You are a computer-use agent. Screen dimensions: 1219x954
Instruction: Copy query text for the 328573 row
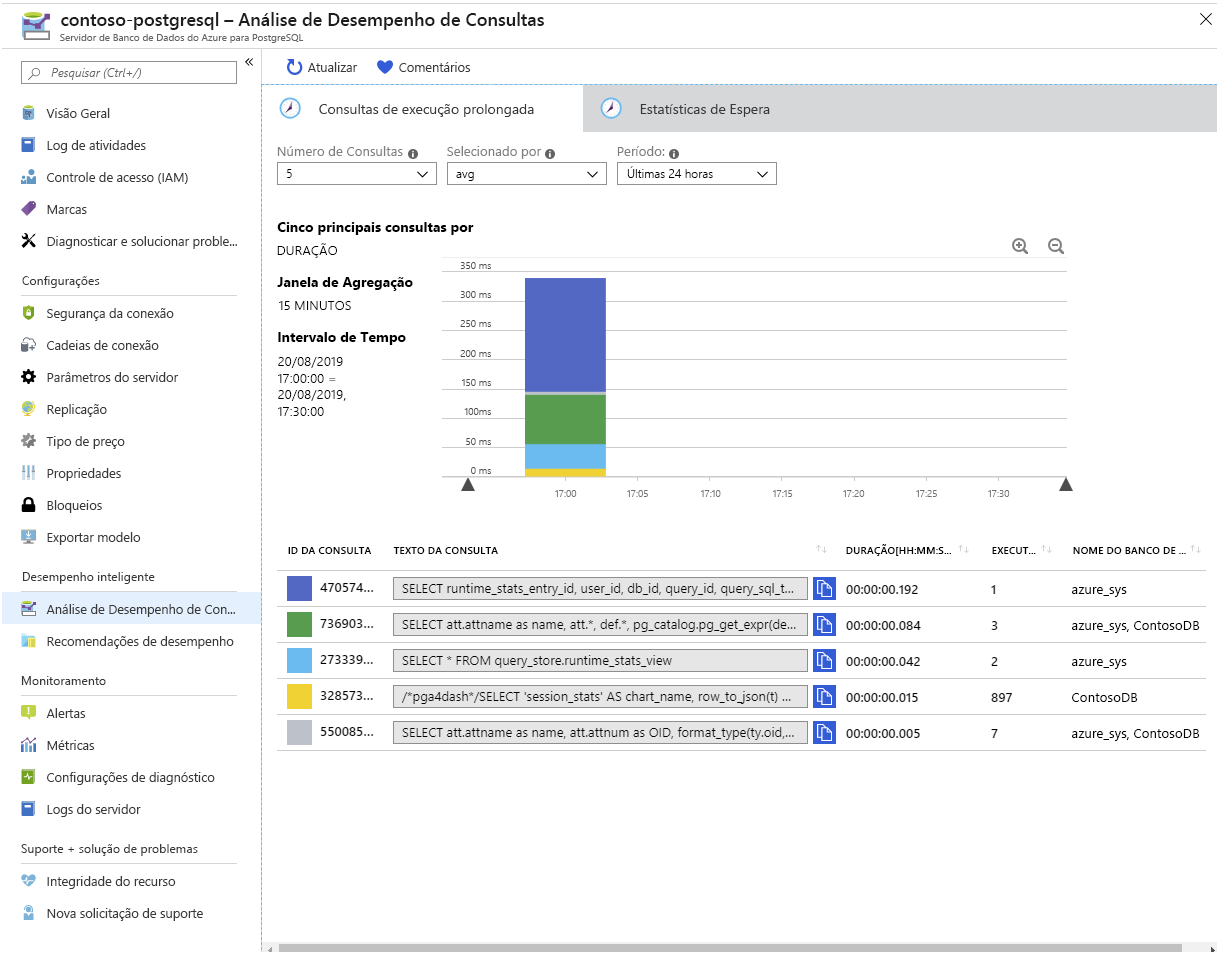point(824,697)
